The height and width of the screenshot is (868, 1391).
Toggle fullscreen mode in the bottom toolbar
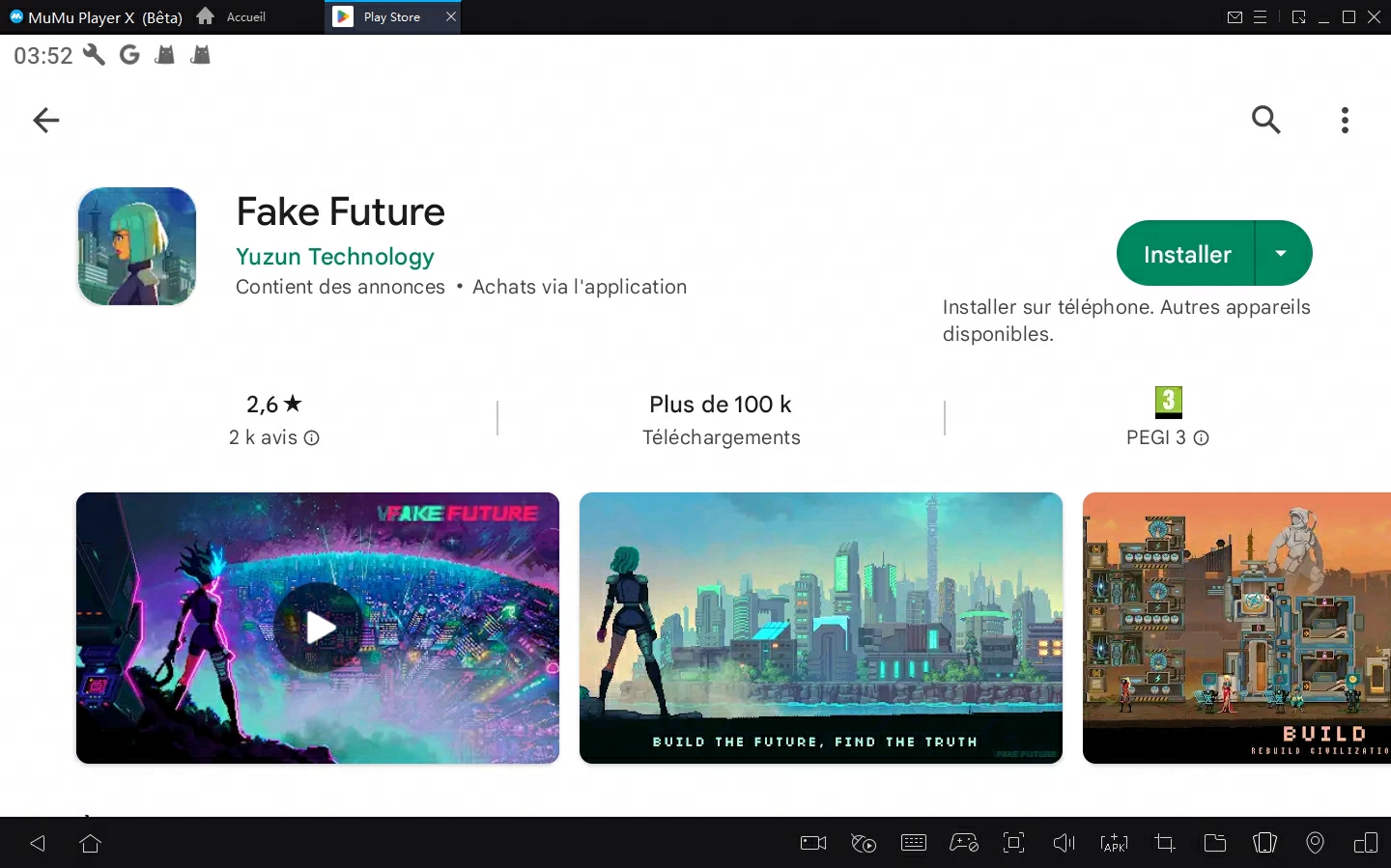coord(1013,843)
